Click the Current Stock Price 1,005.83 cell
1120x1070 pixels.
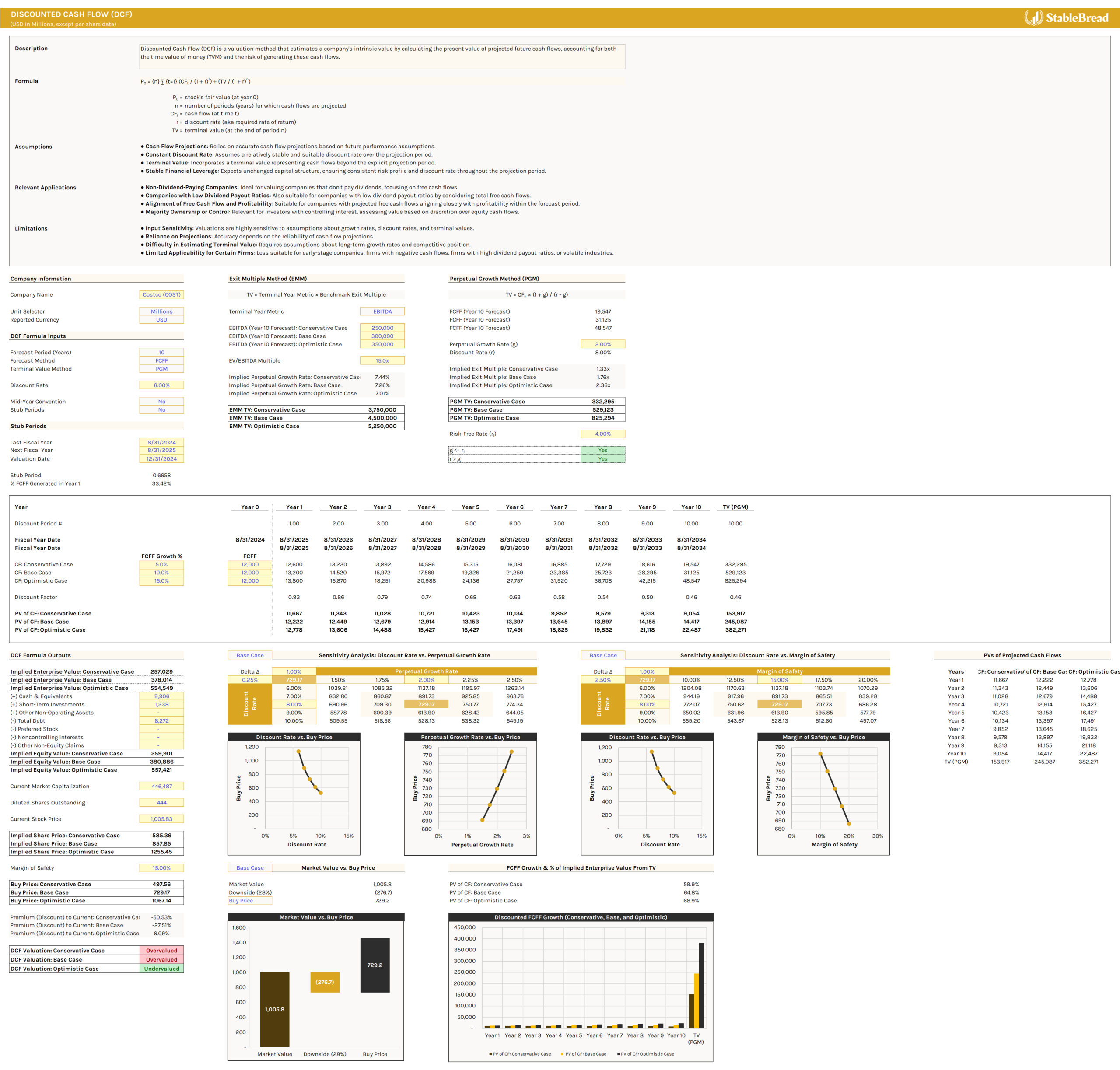pos(161,819)
